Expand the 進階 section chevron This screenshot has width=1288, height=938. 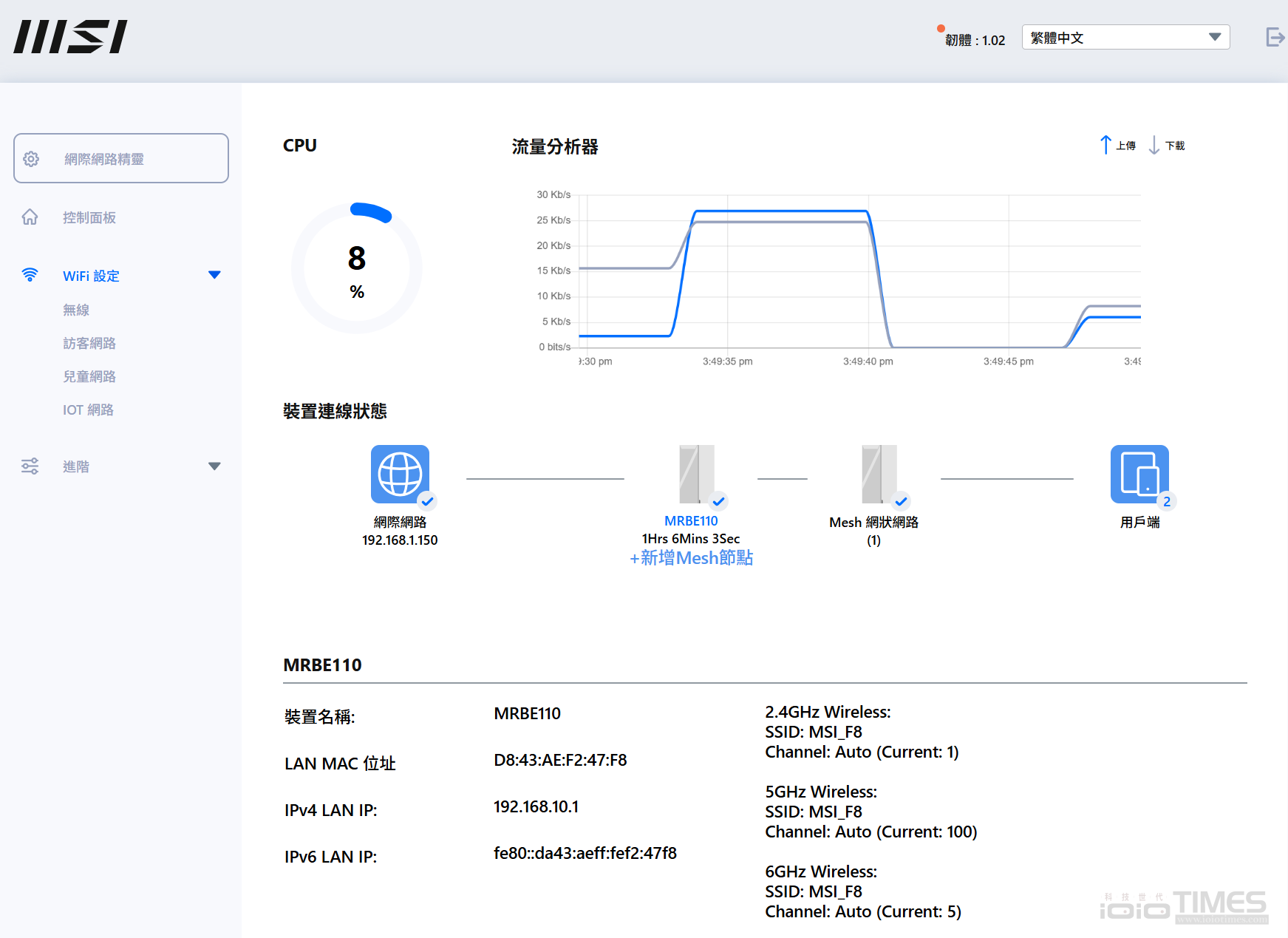[x=214, y=466]
